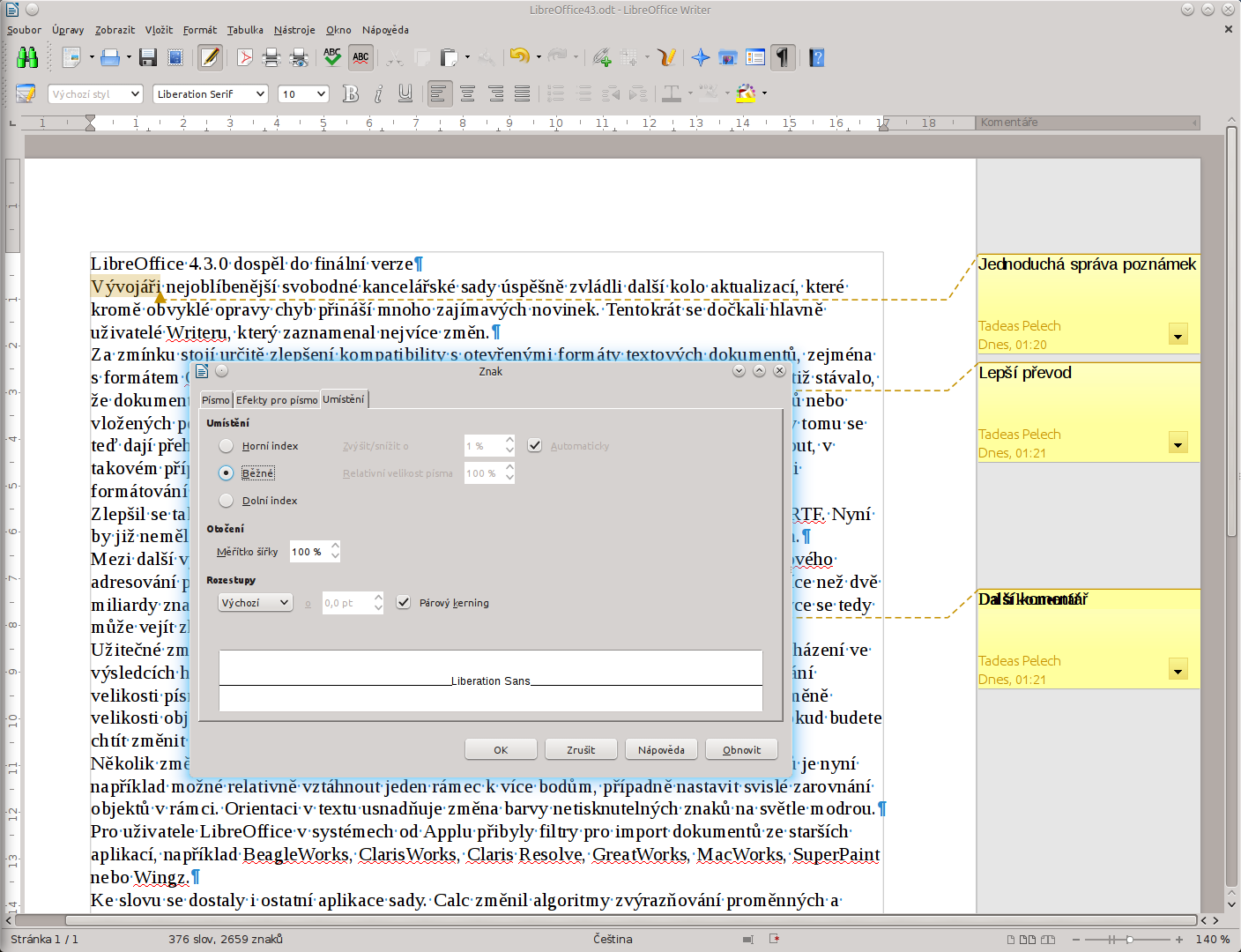Center the paragraph horizontally
Screen dimensions: 1241x952
coord(468,93)
